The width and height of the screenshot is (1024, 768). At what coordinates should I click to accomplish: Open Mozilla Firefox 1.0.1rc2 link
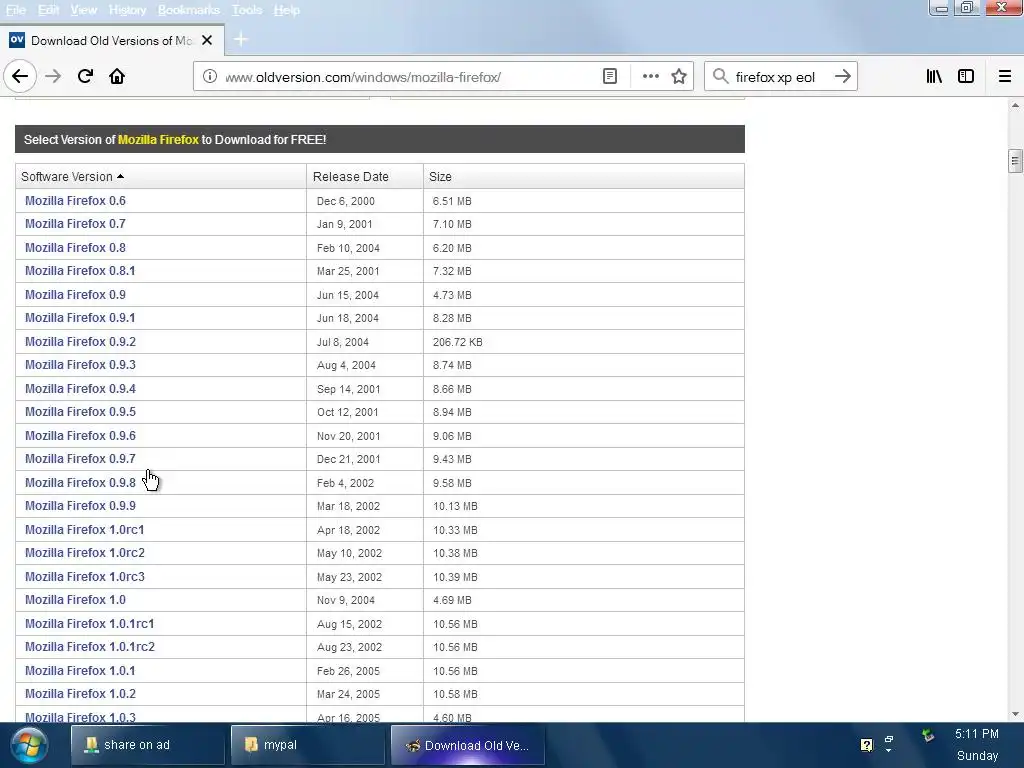(89, 647)
